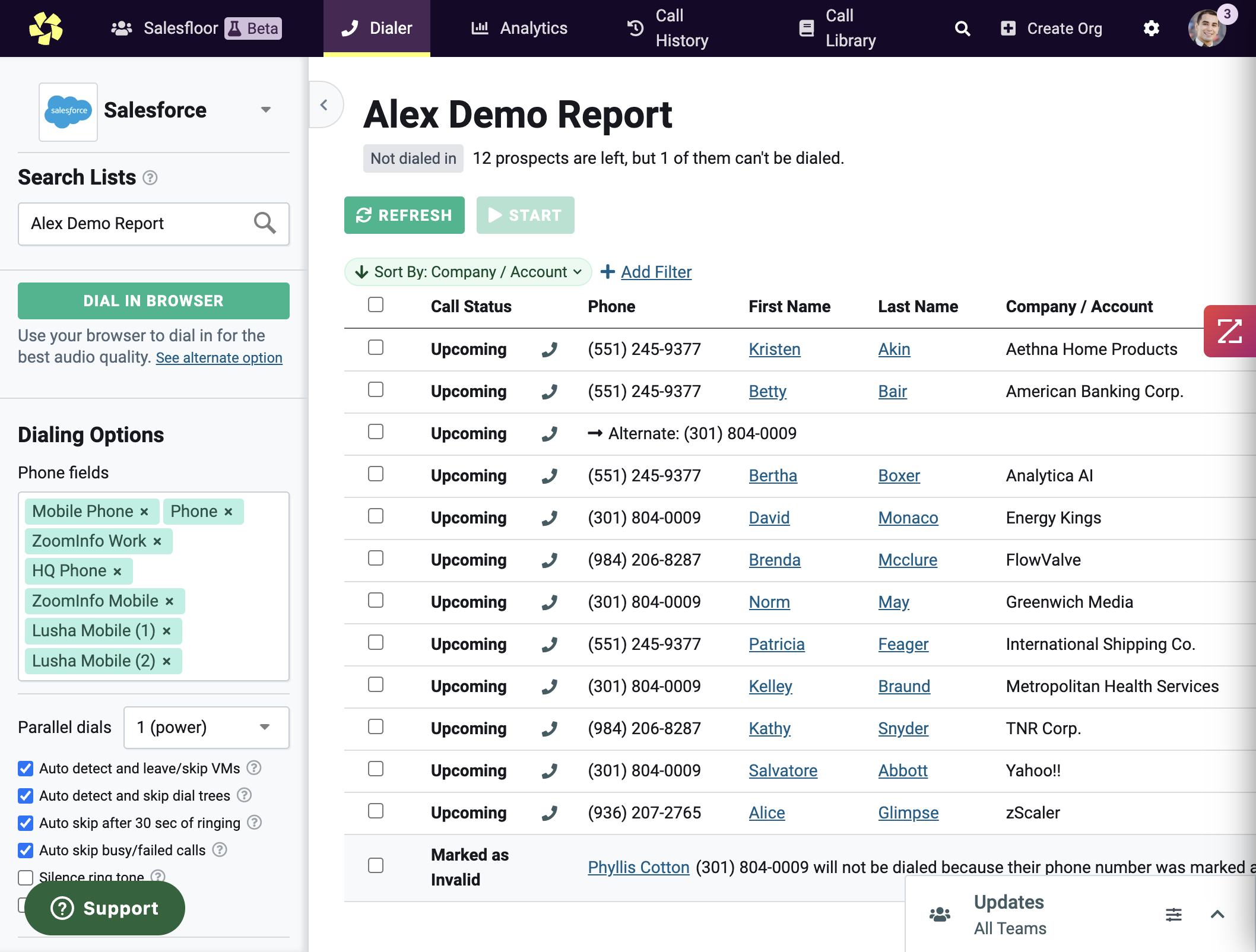Image resolution: width=1256 pixels, height=952 pixels.
Task: Remove Lusha Mobile (2) field tag
Action: coord(167,661)
